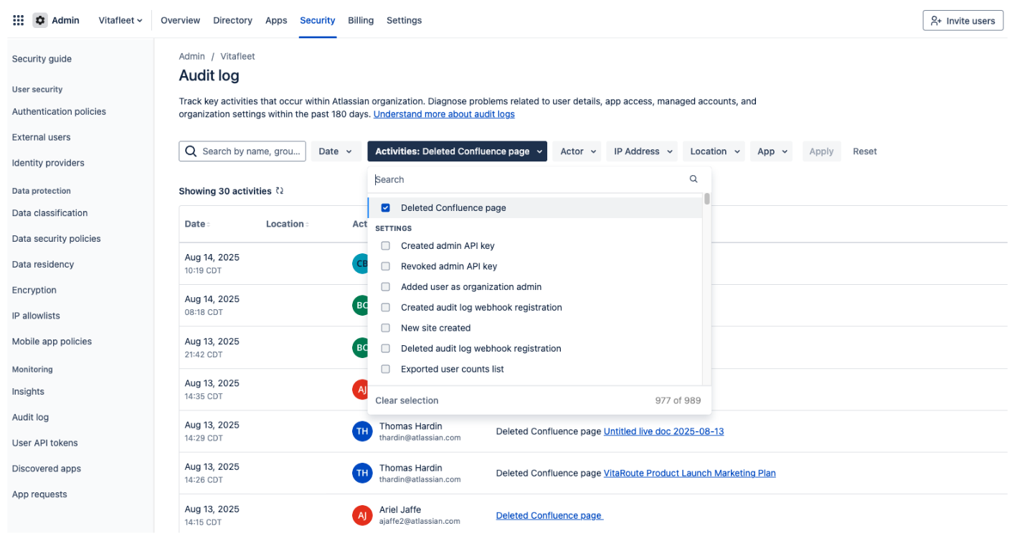This screenshot has width=1017, height=536.
Task: Open Data security policies in sidebar
Action: (56, 239)
